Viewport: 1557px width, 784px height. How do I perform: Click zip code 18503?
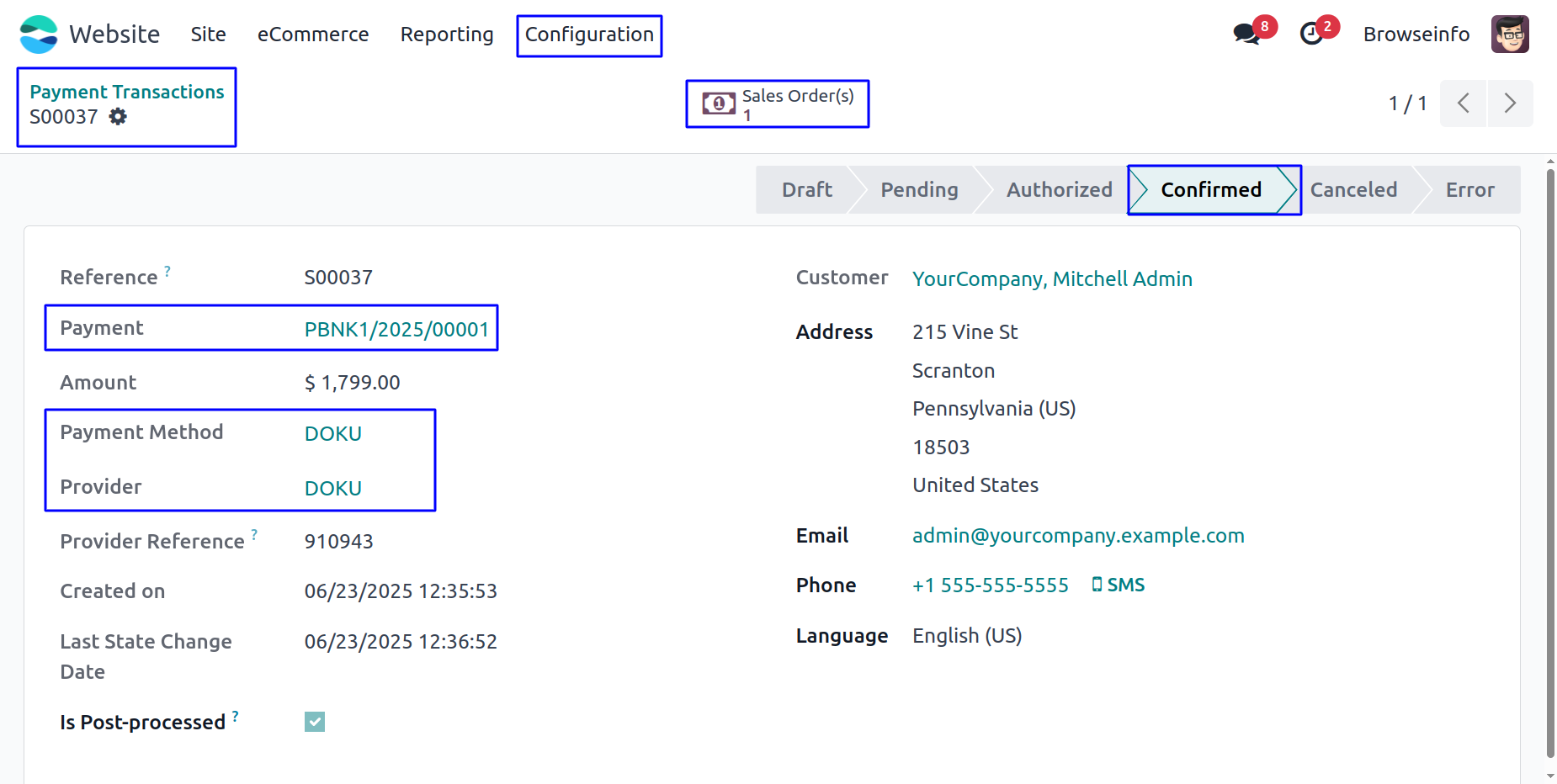pos(941,448)
